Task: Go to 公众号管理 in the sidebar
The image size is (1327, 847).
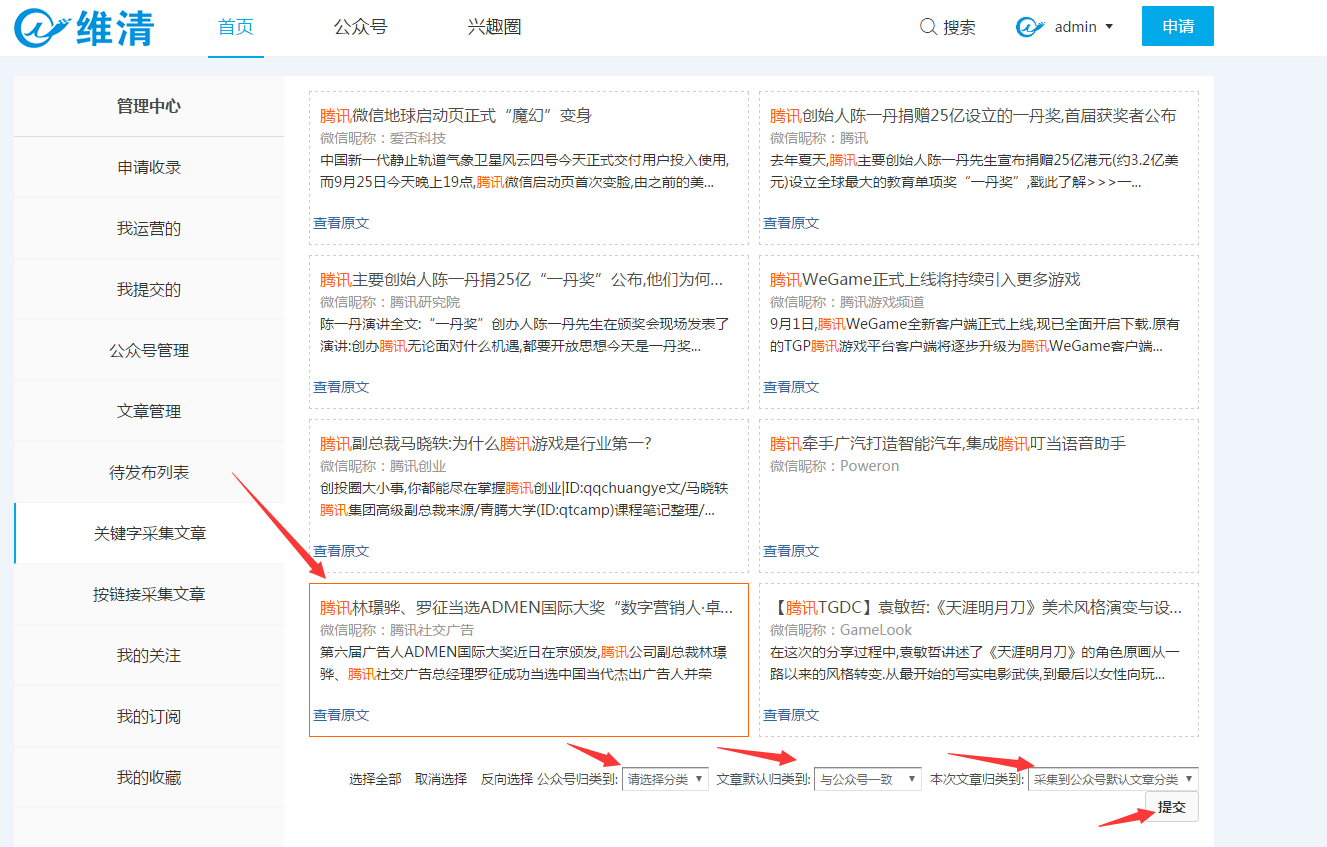Action: pos(149,350)
